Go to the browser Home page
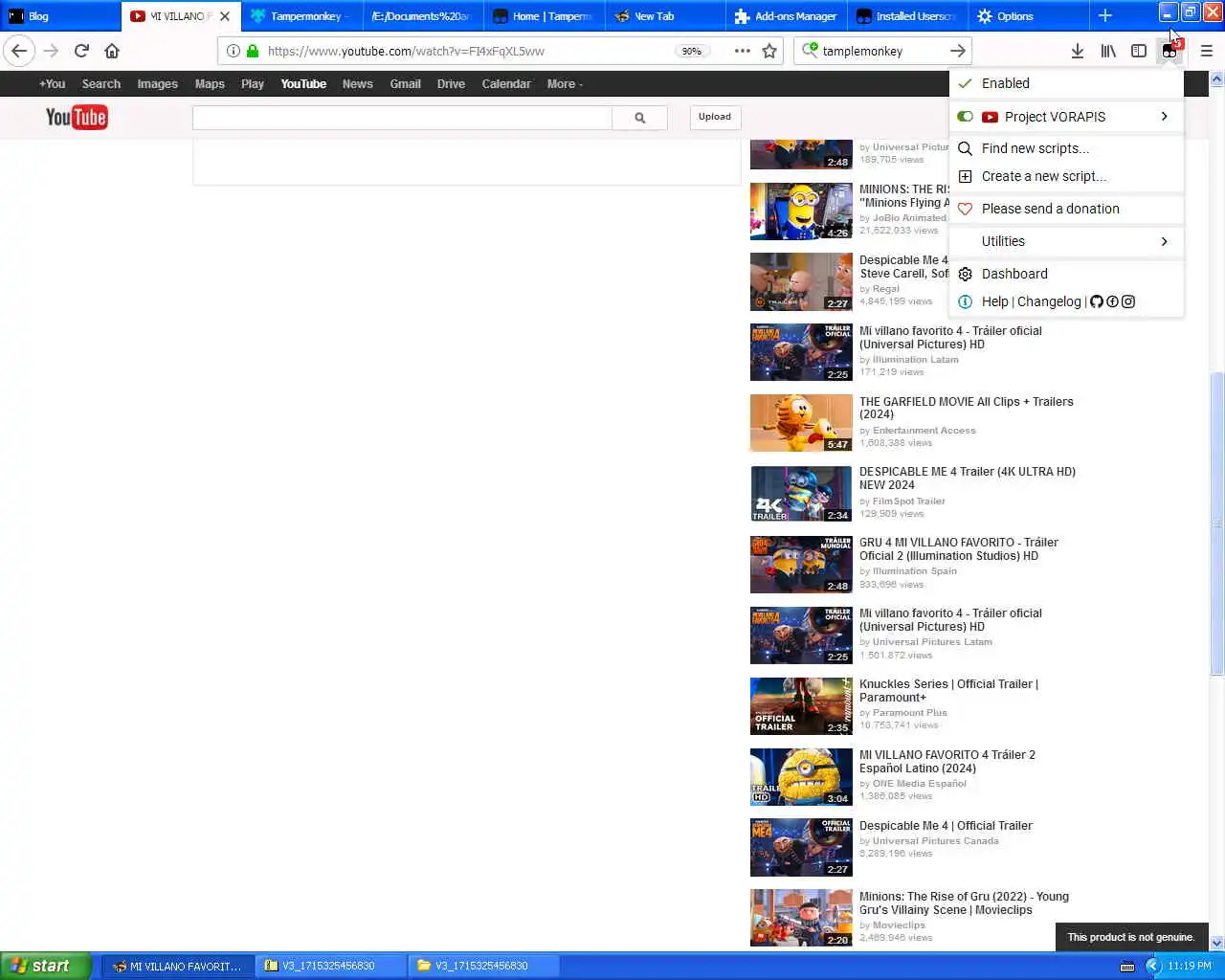This screenshot has width=1225, height=980. point(112,51)
